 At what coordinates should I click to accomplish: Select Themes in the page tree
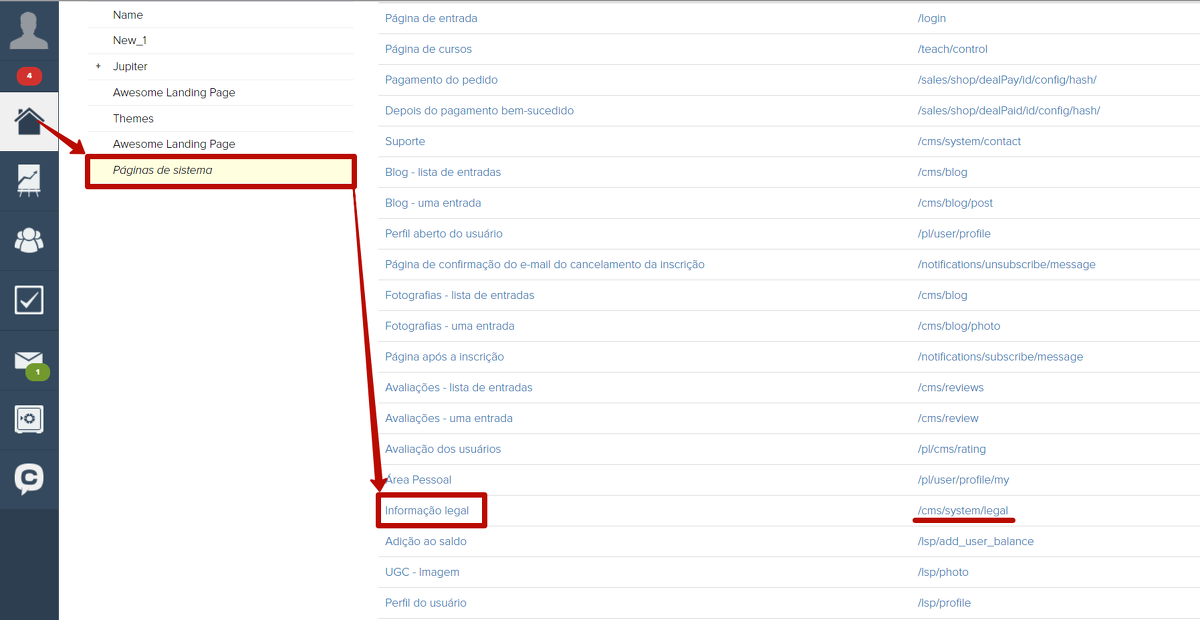[133, 118]
